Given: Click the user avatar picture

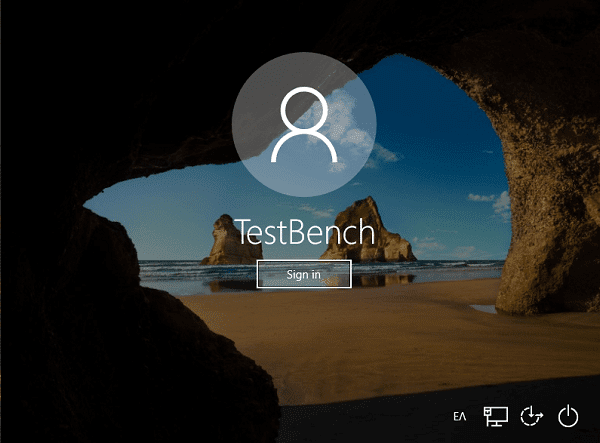Looking at the screenshot, I should pos(304,125).
